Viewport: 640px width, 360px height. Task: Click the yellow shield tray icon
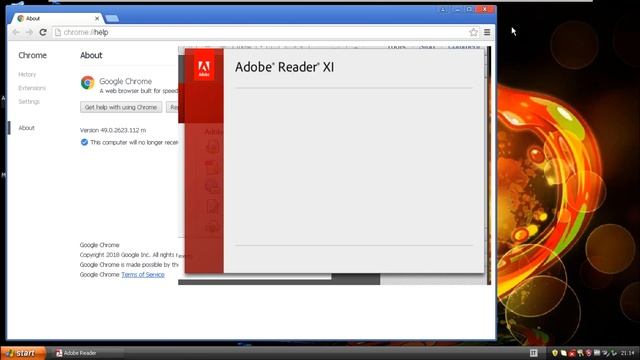tap(555, 353)
